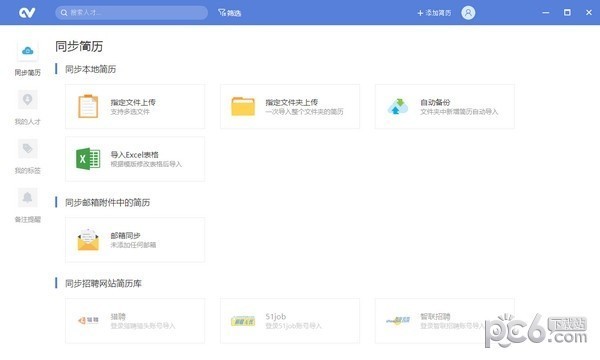Screen dimensions: 600x360
Task: Choose the 自动备份 card title
Action: coord(435,102)
